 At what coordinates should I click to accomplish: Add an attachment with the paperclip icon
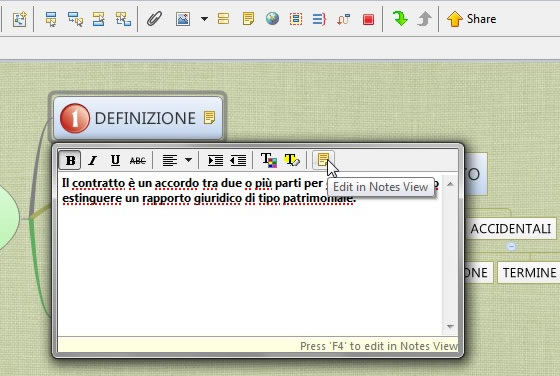point(155,19)
